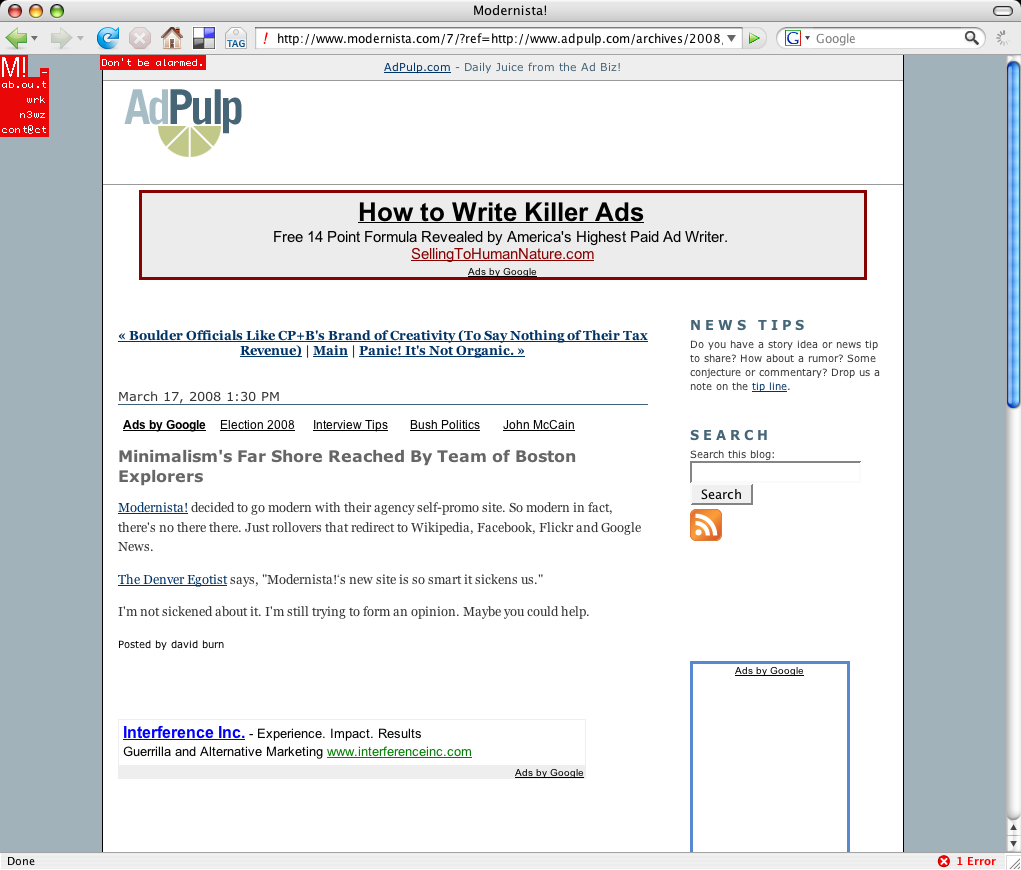Screen dimensions: 1021x870
Task: Click the vertical scrollbar thumb
Action: click(1013, 234)
